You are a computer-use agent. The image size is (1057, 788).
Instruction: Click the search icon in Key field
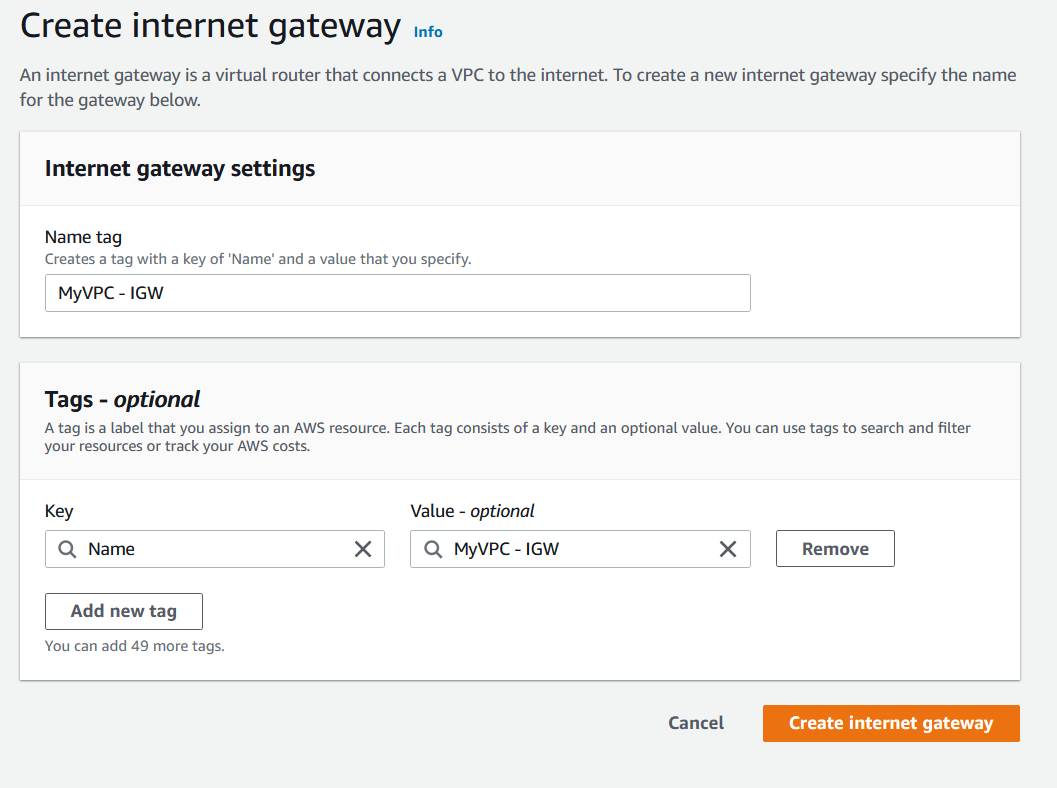point(67,549)
